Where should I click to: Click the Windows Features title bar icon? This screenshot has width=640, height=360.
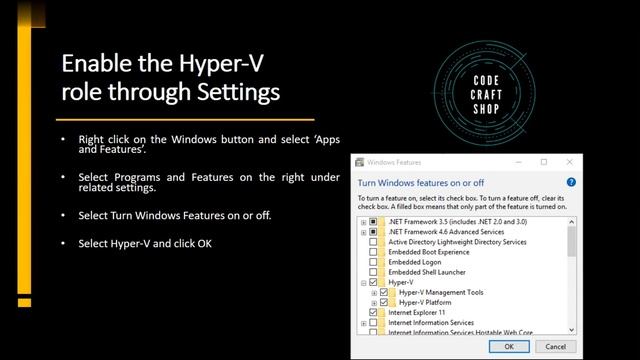pos(360,162)
